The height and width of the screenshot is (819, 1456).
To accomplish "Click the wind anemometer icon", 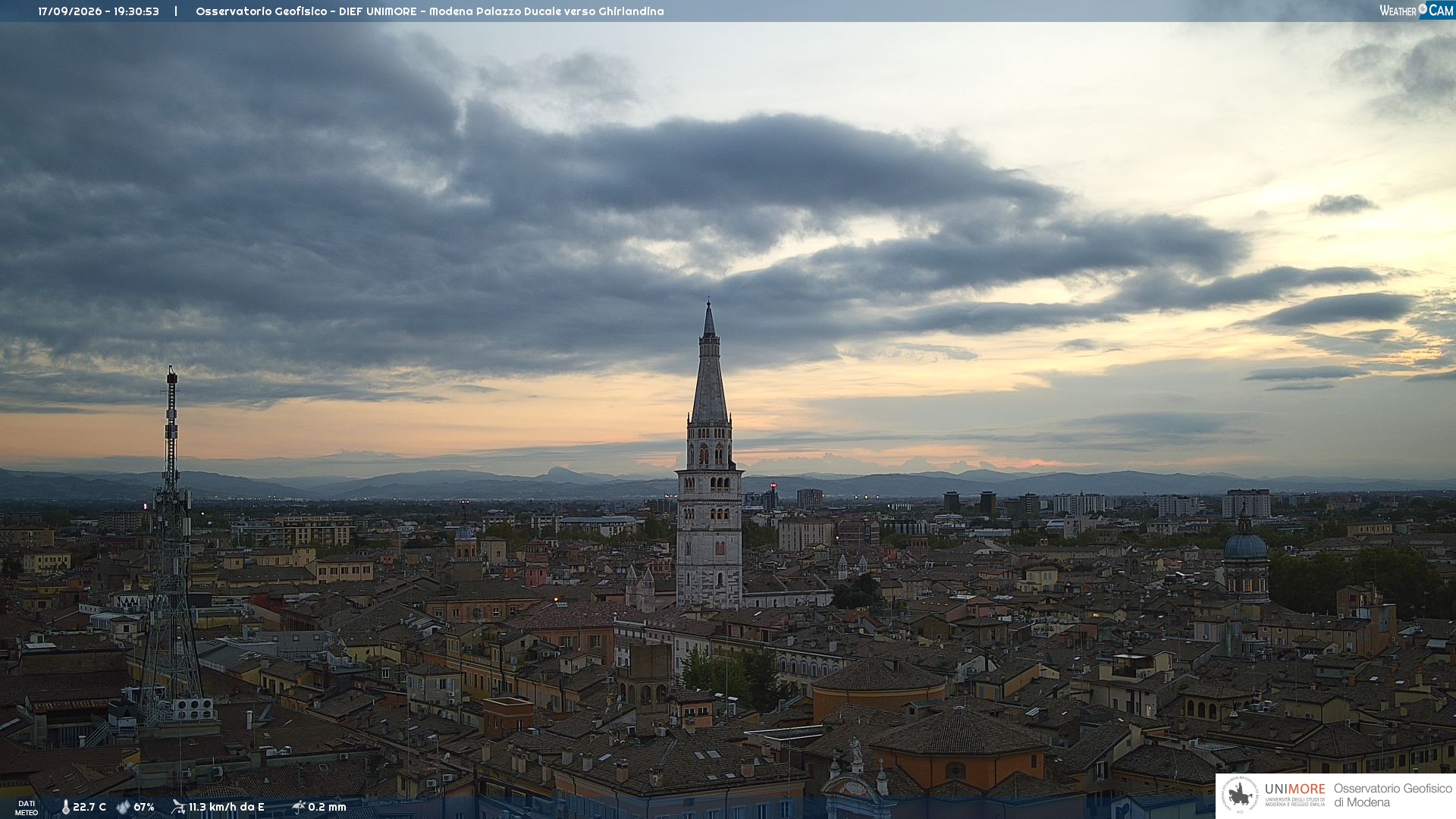I will 178,807.
